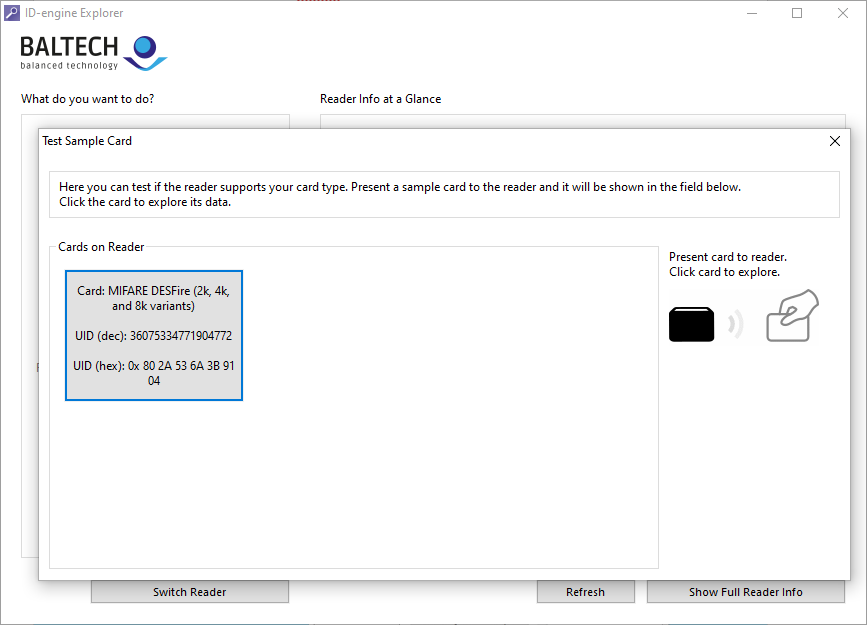867x625 pixels.
Task: Click 'Click card to explore.' text
Action: pos(724,272)
